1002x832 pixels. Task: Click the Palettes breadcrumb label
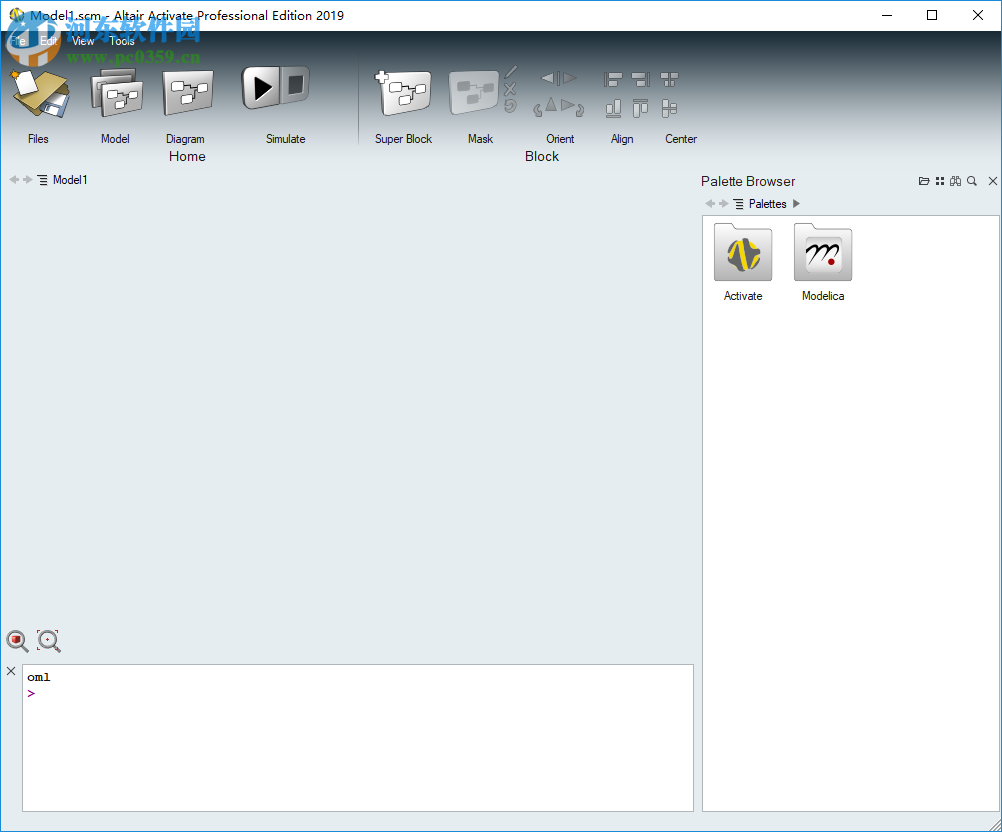tap(767, 204)
